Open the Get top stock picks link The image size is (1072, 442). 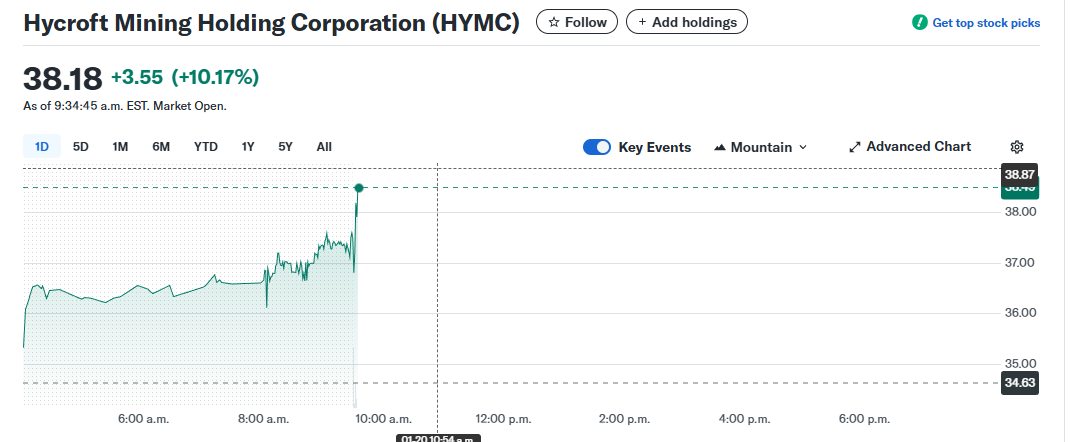point(986,23)
